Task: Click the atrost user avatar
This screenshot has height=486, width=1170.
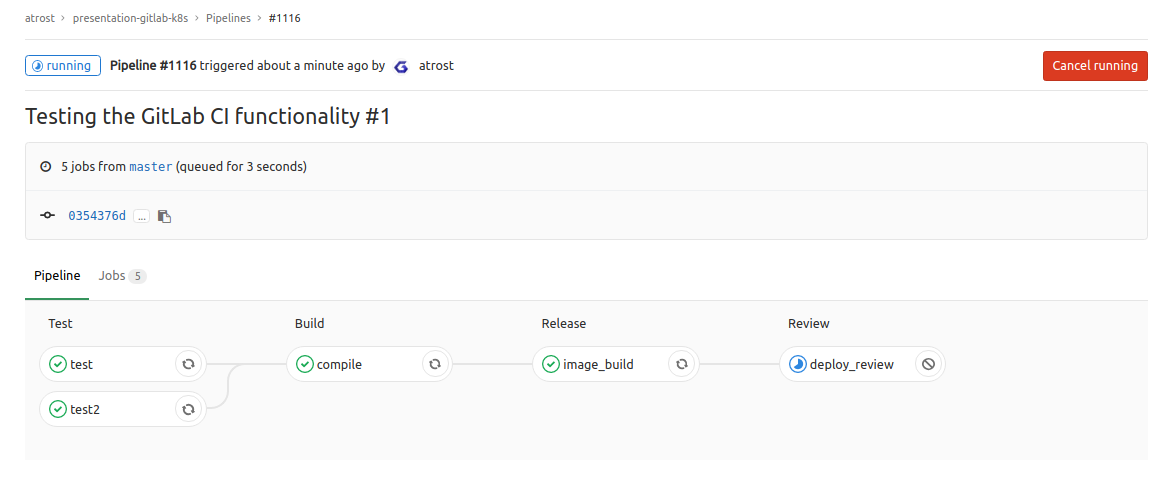Action: coord(402,66)
